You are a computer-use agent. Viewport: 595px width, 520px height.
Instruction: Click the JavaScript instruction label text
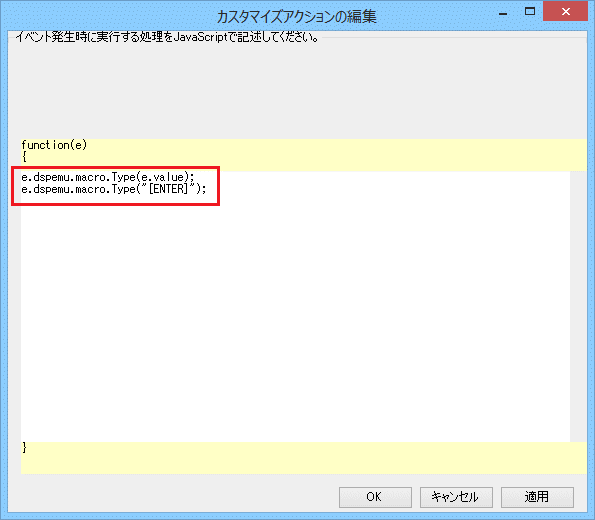pos(167,37)
